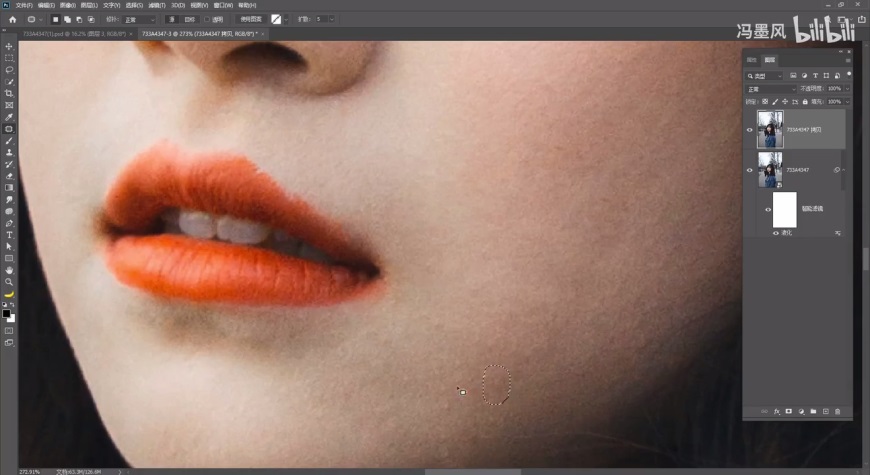This screenshot has width=870, height=475.
Task: Switch to the 733A4347(1).psd document tab
Action: tap(74, 34)
